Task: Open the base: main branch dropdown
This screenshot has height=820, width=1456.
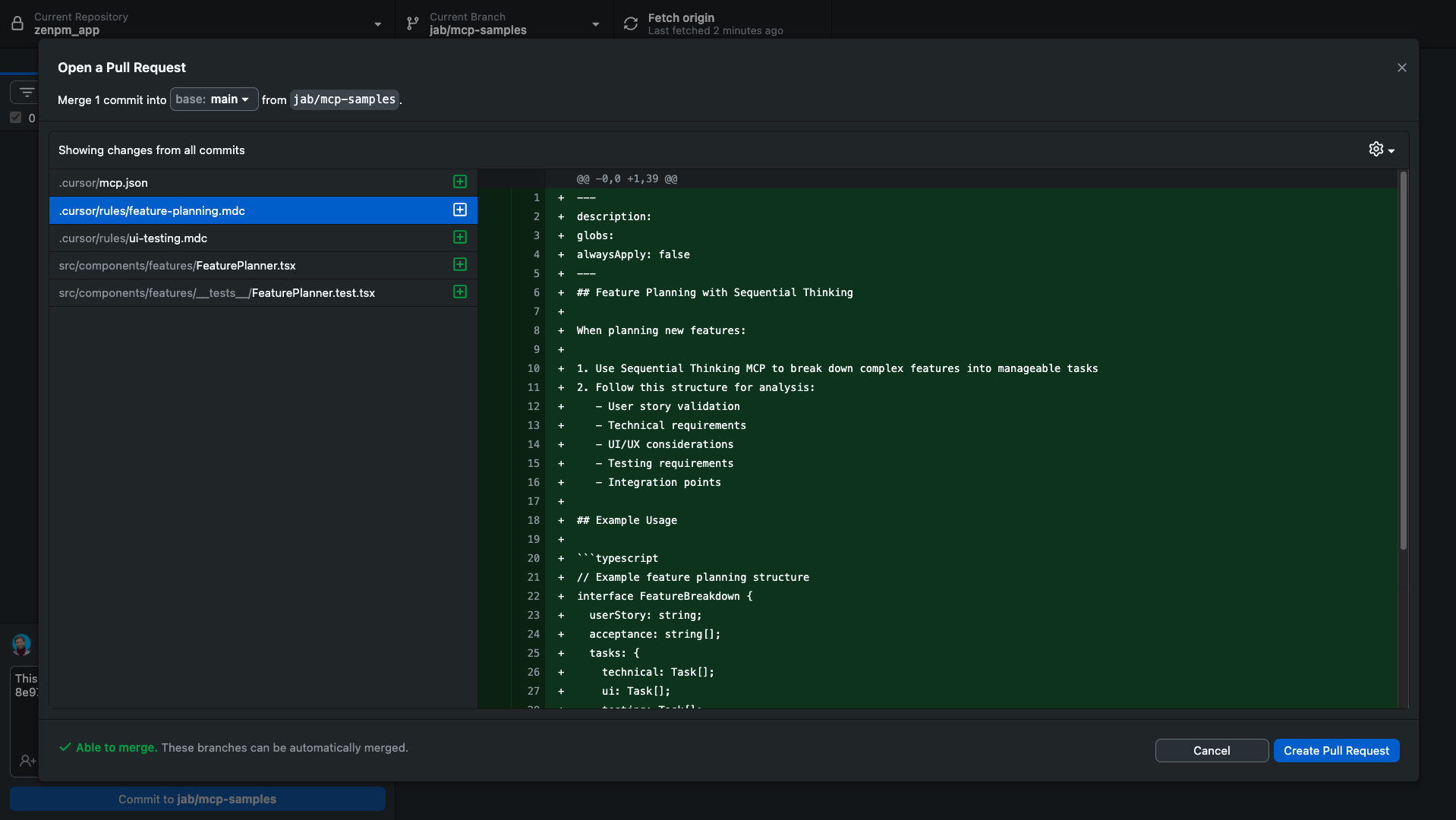Action: [214, 99]
